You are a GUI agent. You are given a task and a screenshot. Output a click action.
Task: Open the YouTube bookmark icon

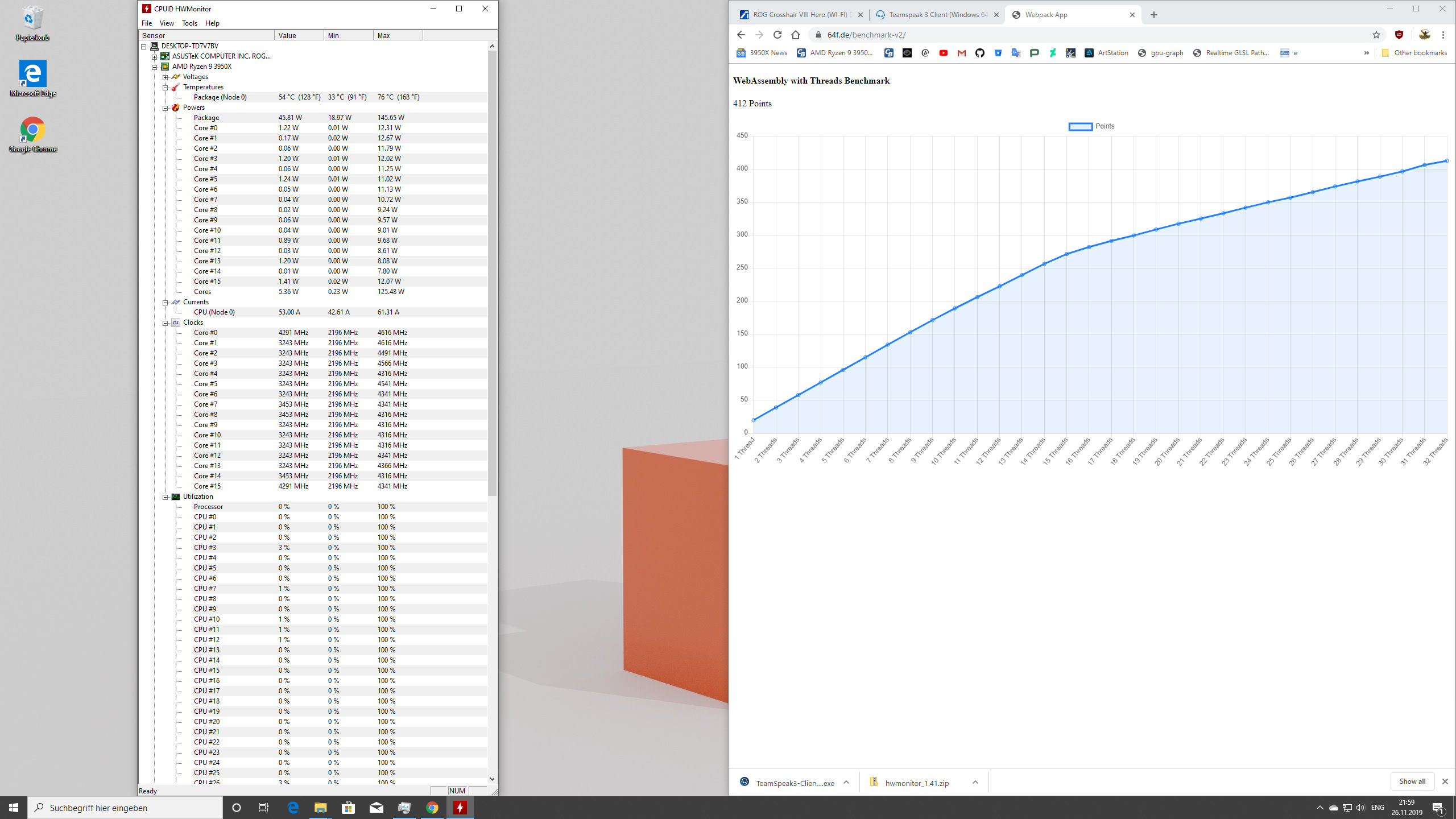pyautogui.click(x=944, y=53)
